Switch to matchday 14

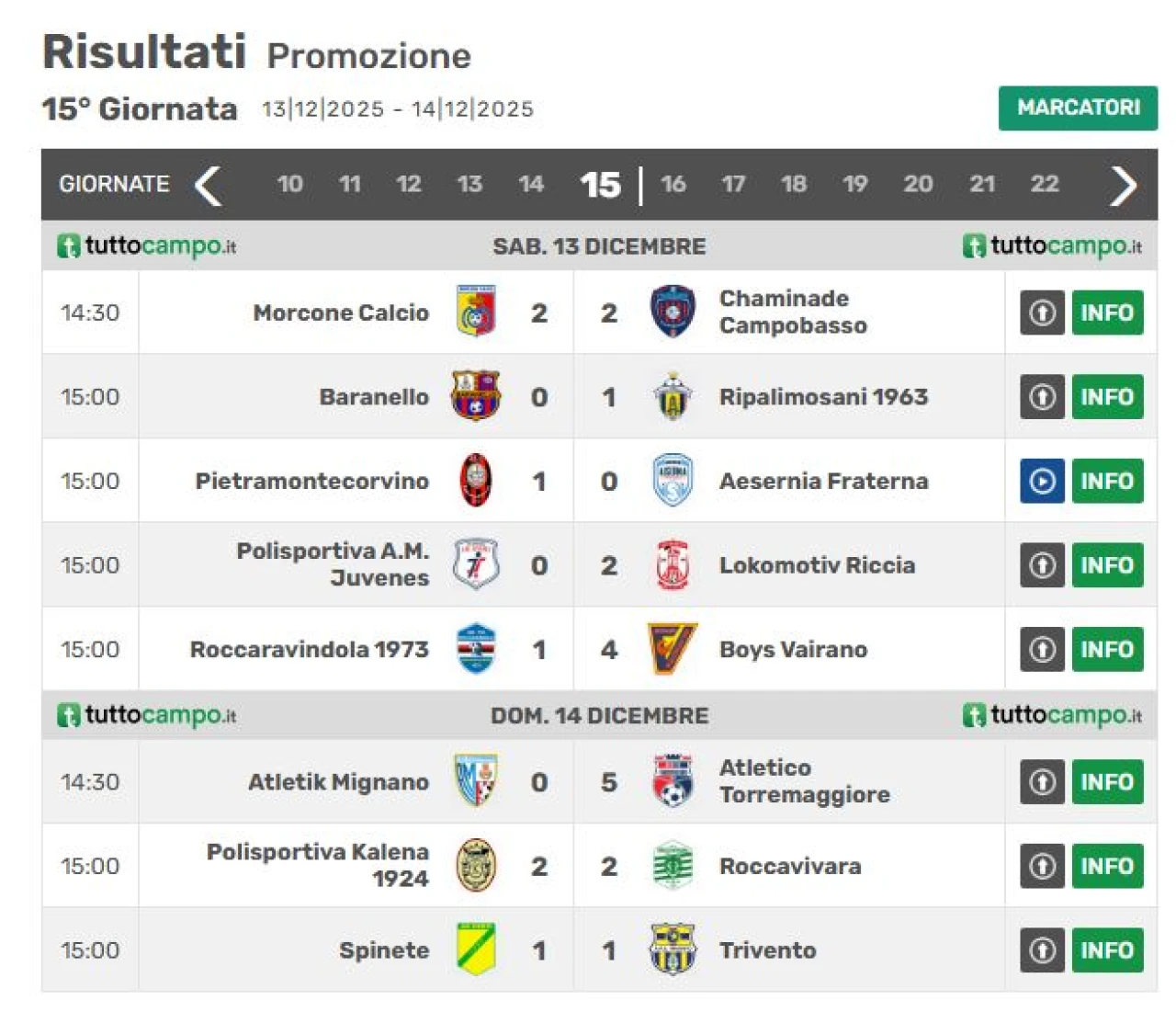click(531, 184)
